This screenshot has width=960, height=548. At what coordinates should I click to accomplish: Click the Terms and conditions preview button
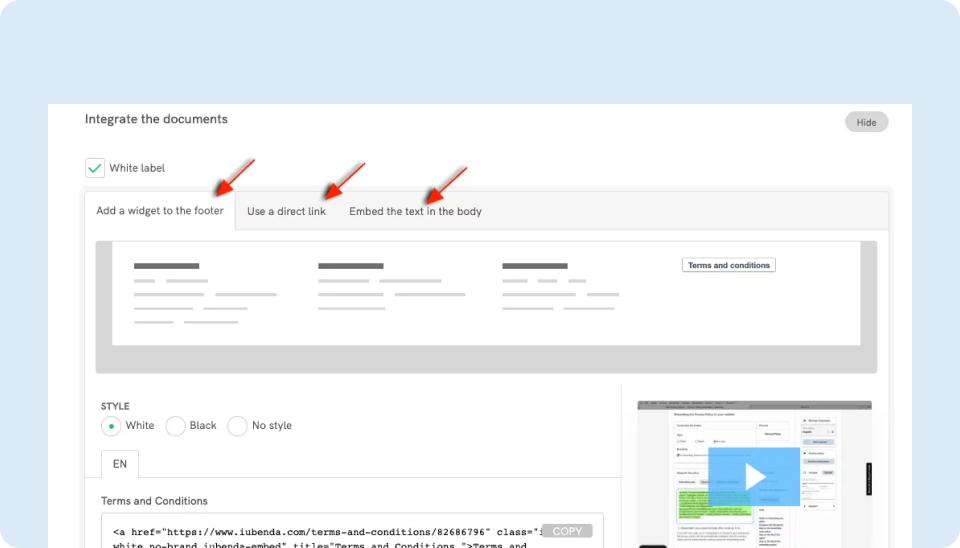click(x=728, y=265)
